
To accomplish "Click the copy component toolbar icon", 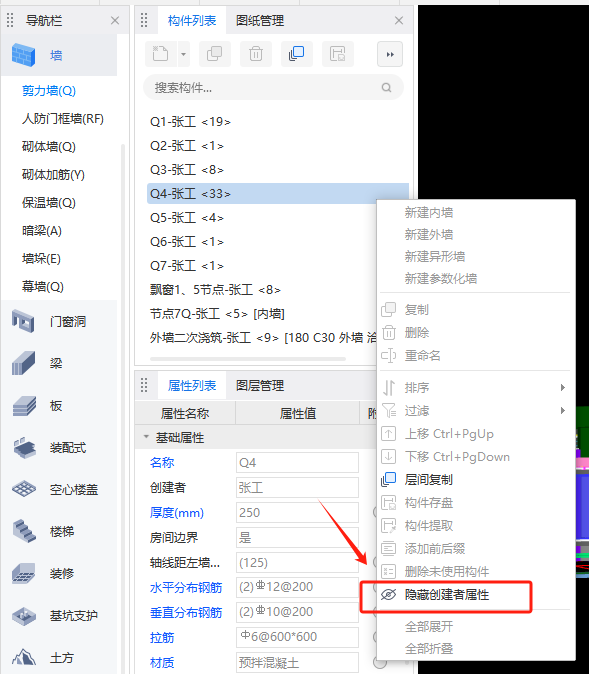I will [x=215, y=54].
